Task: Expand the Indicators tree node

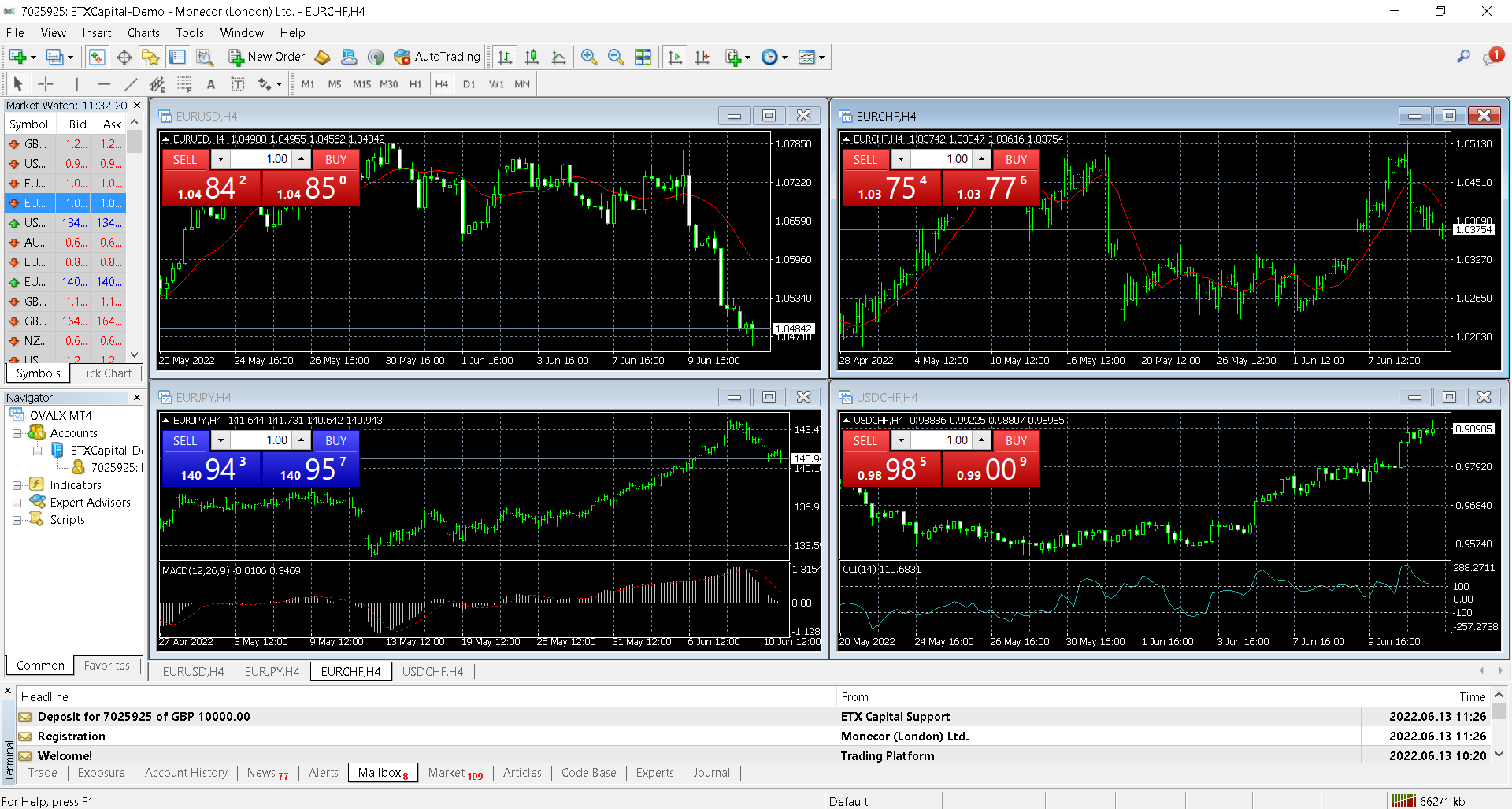Action: click(17, 485)
